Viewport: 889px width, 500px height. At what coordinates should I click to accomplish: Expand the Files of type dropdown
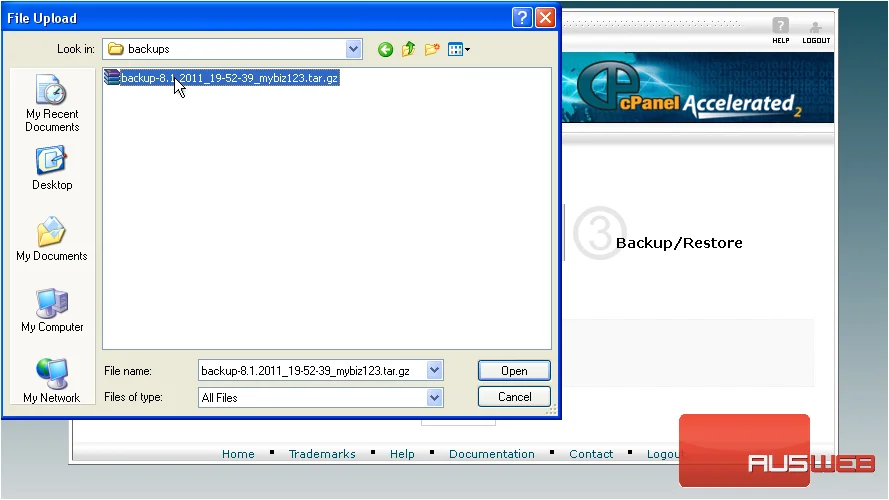click(x=434, y=397)
